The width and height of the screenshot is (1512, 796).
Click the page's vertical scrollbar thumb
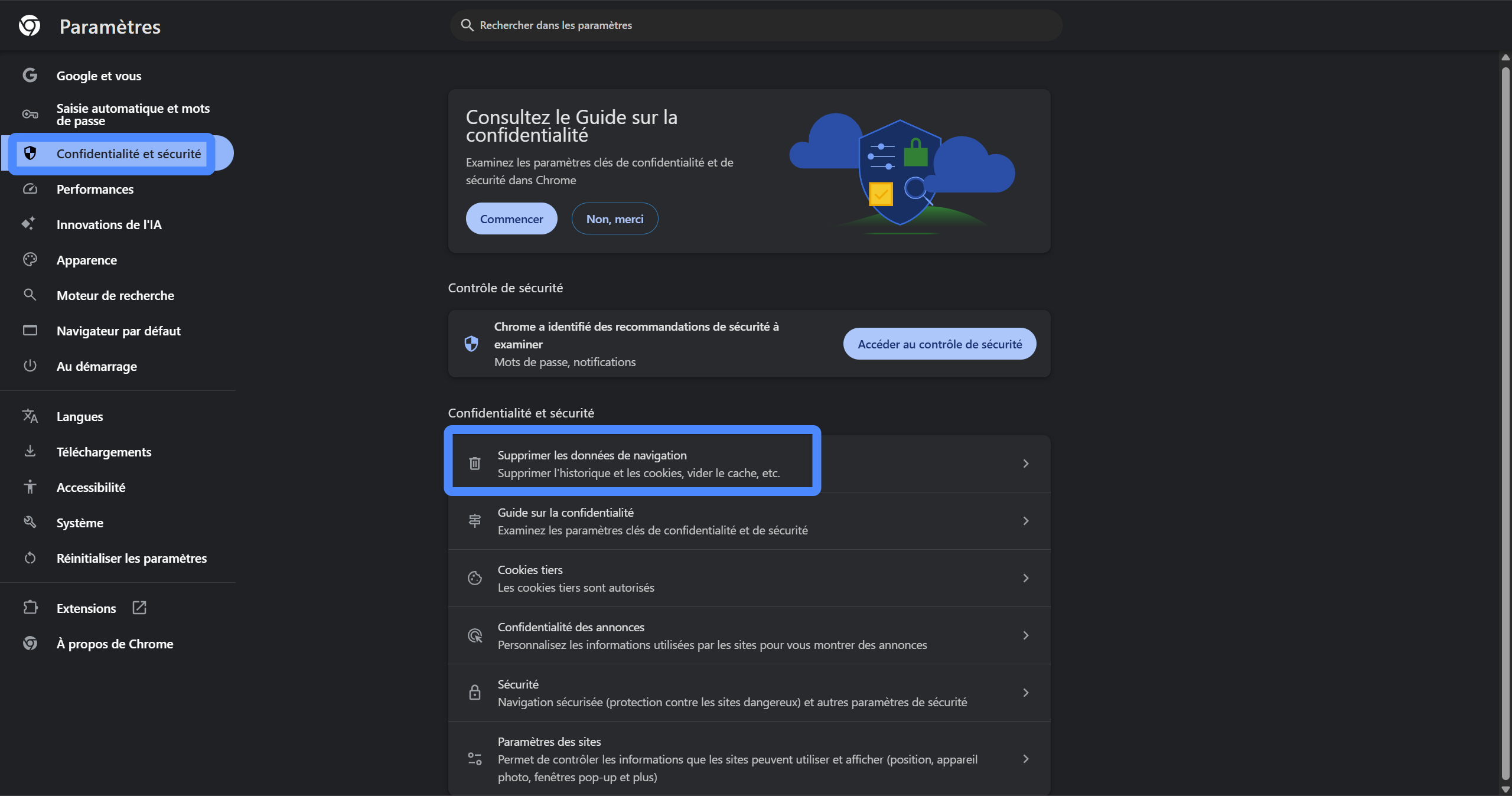pyautogui.click(x=1506, y=422)
